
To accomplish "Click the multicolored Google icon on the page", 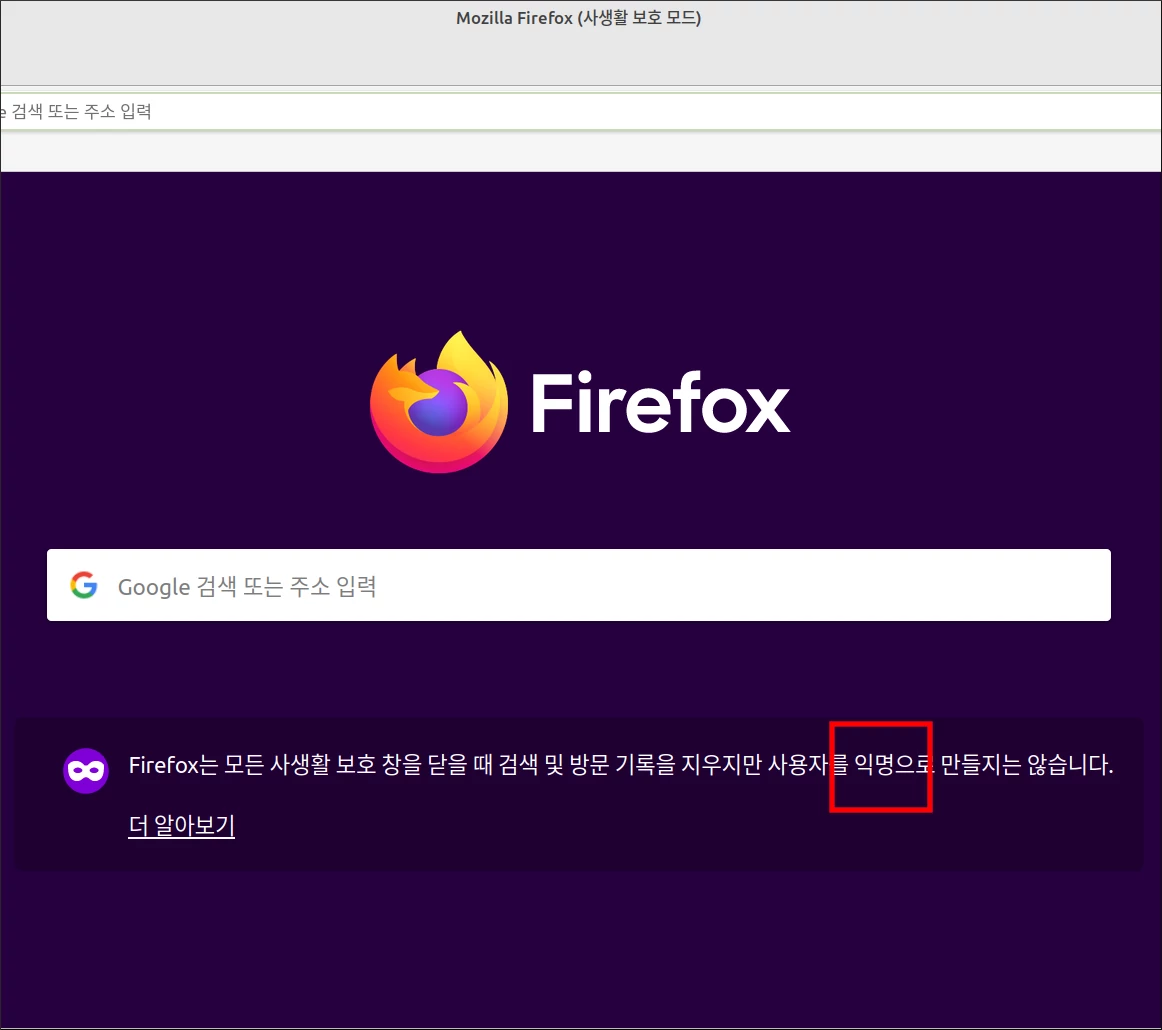I will coord(85,585).
